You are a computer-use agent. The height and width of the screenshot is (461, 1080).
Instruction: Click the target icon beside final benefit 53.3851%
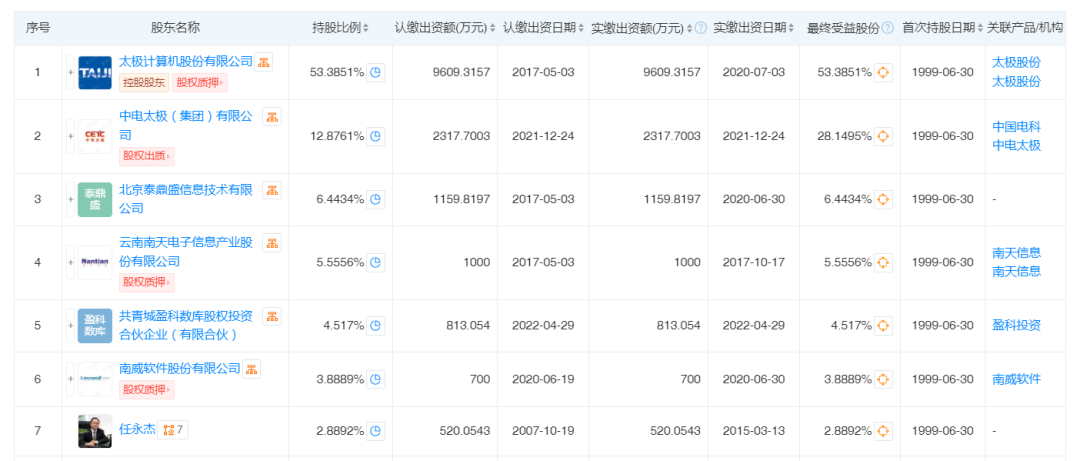(x=883, y=72)
